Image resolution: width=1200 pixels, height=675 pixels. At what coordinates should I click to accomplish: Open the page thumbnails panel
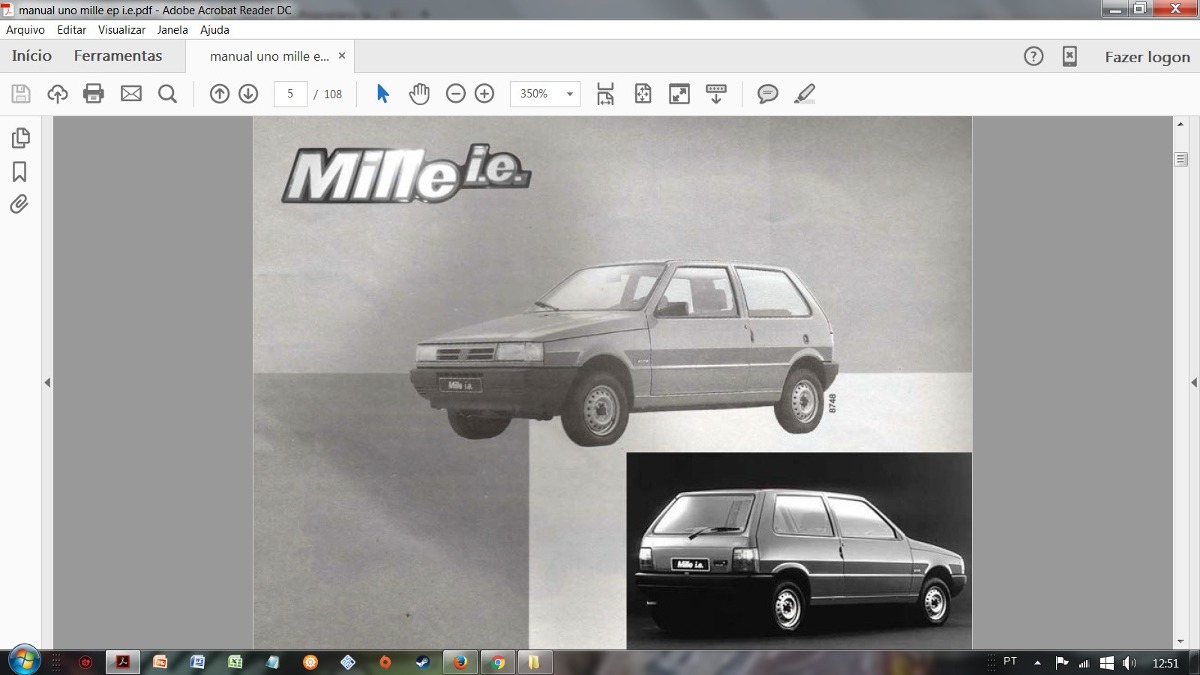tap(19, 138)
